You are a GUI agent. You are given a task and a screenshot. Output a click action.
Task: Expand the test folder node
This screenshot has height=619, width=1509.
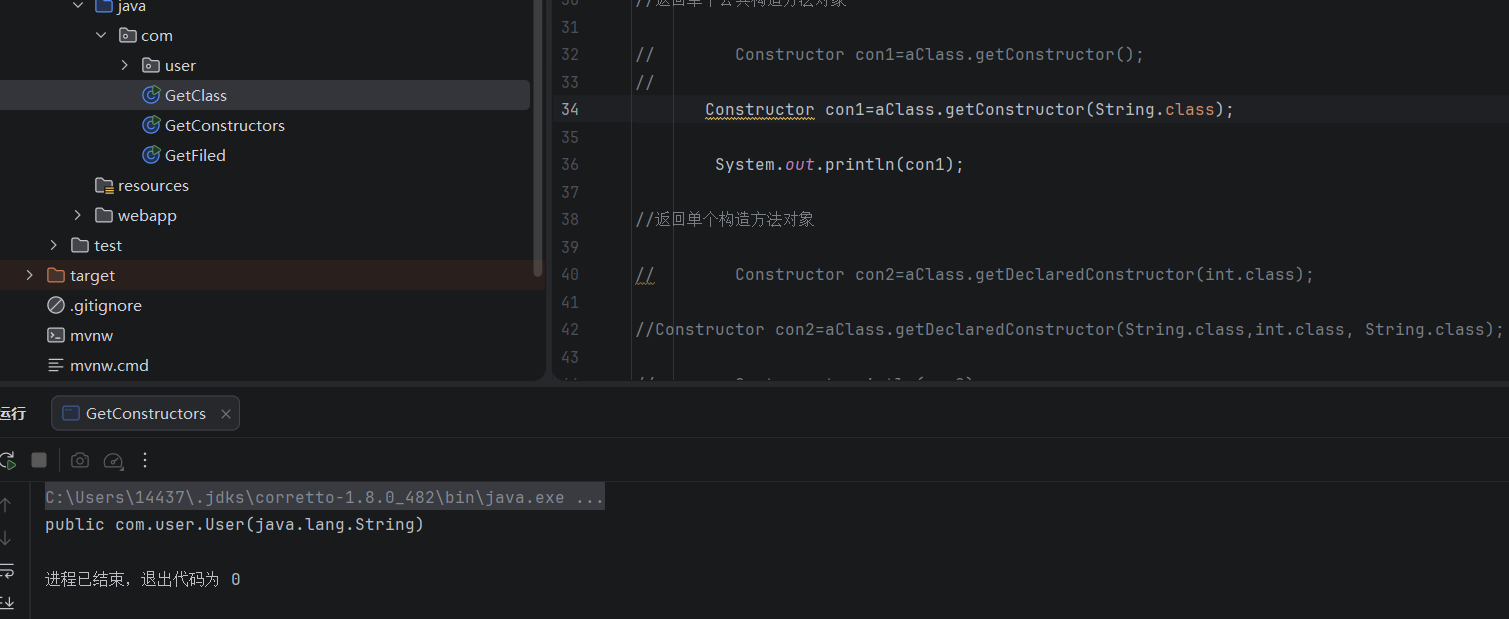click(x=54, y=245)
